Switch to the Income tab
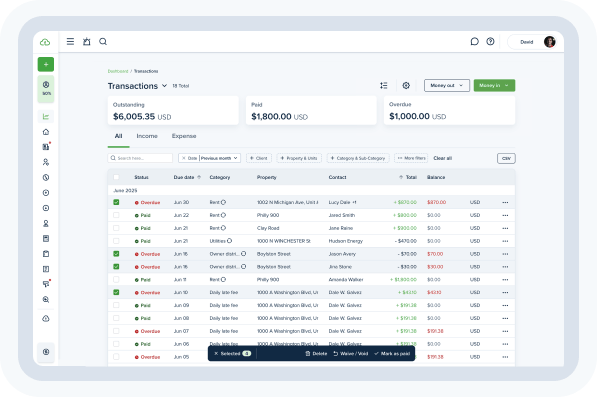Image resolution: width=597 pixels, height=397 pixels. (147, 136)
